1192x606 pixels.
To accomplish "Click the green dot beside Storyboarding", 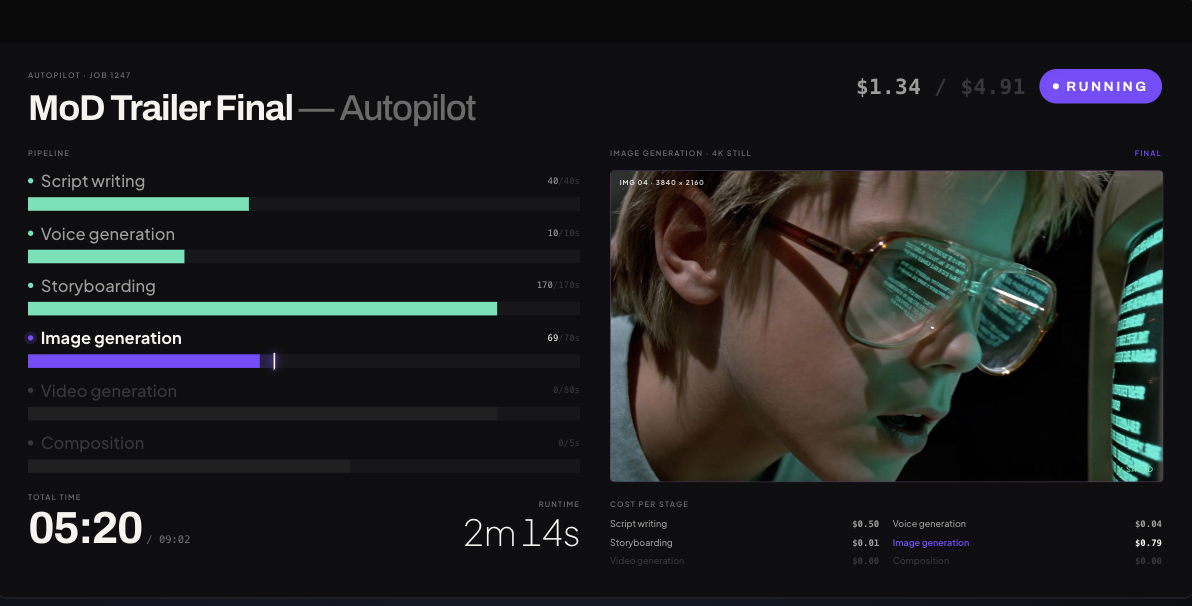I will (30, 286).
